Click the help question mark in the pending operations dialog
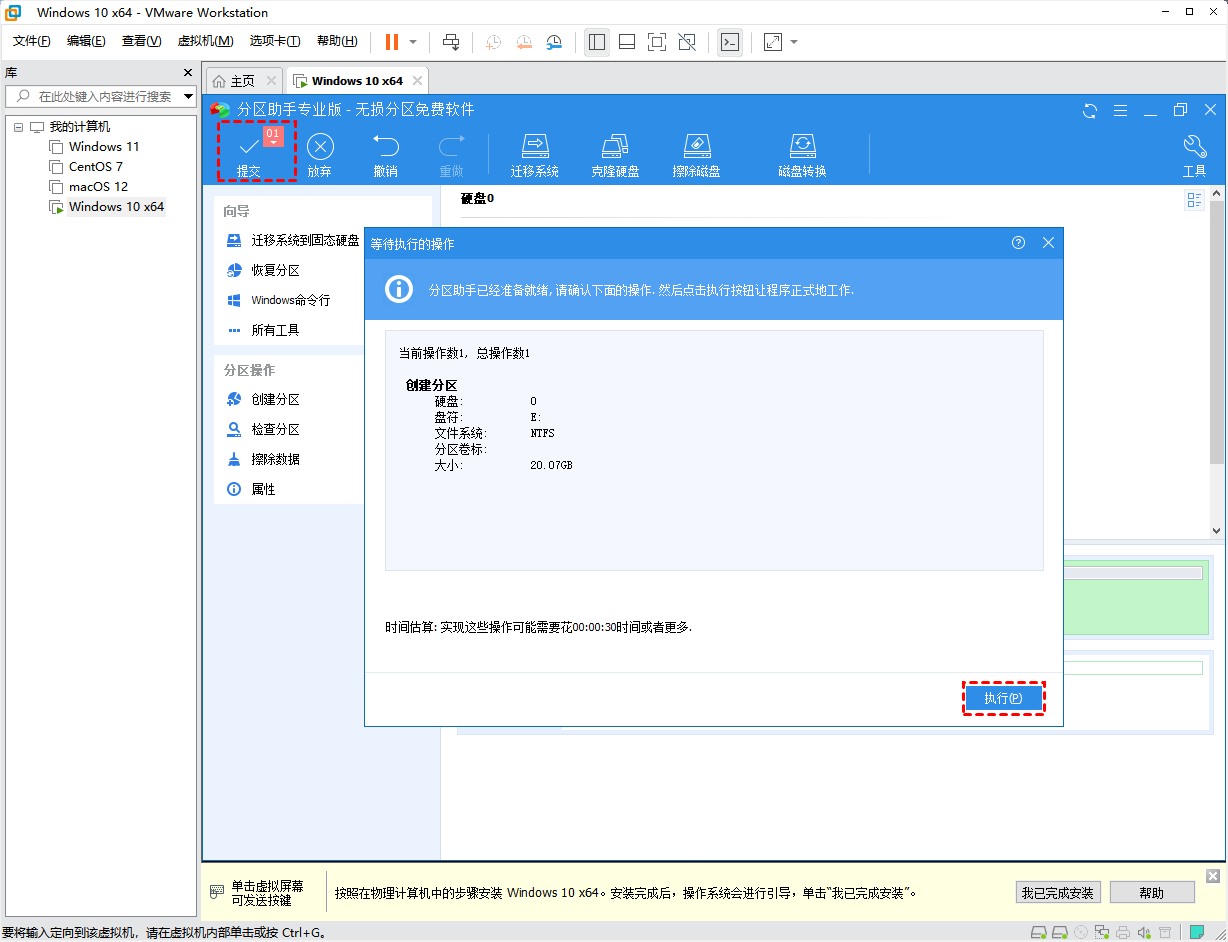The height and width of the screenshot is (942, 1228). pyautogui.click(x=1018, y=242)
